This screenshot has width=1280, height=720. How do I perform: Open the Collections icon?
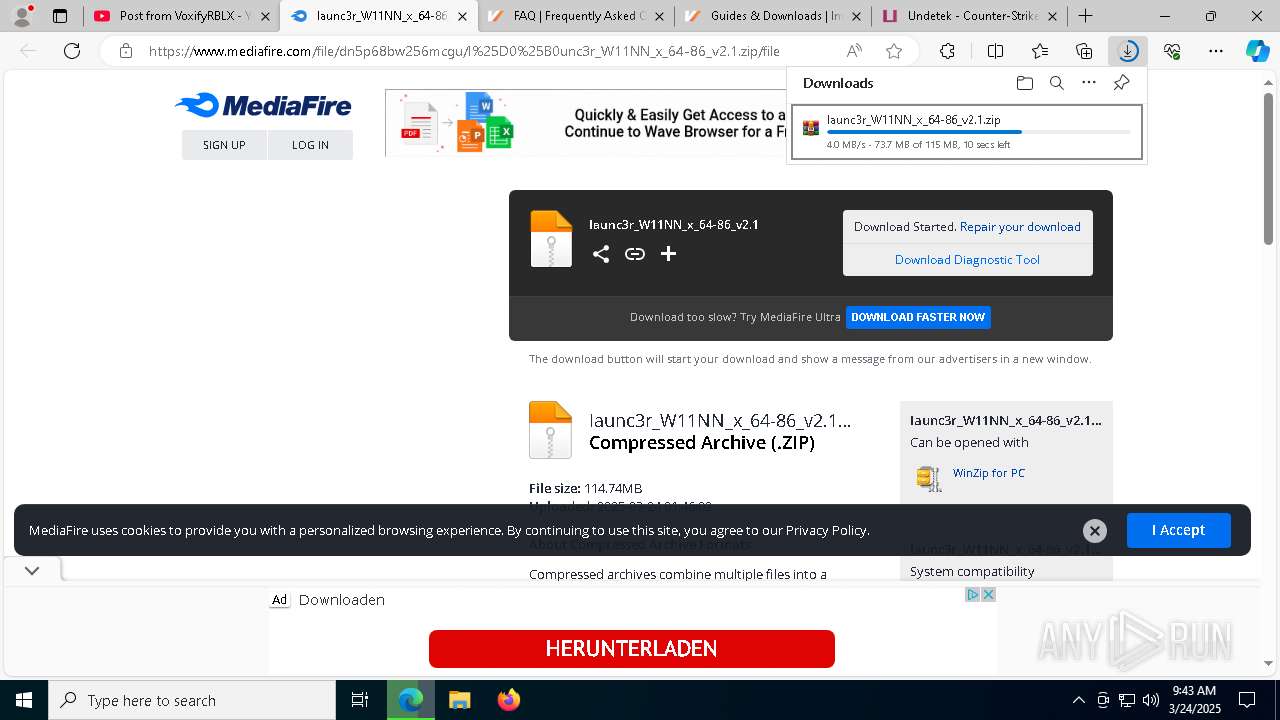(1084, 51)
